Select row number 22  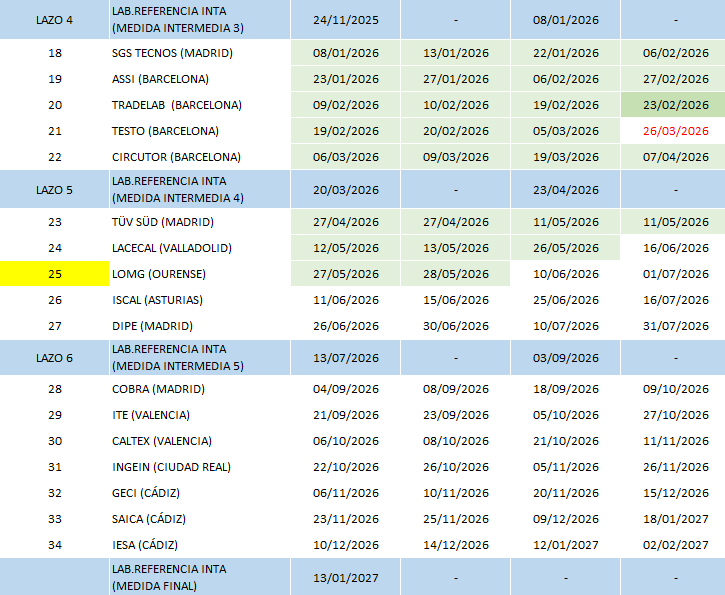pyautogui.click(x=55, y=157)
